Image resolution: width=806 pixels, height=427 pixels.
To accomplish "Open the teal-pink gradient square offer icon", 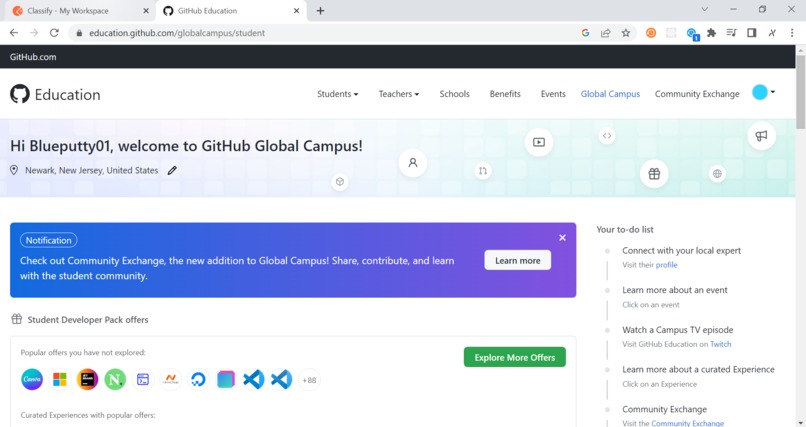I will 226,380.
